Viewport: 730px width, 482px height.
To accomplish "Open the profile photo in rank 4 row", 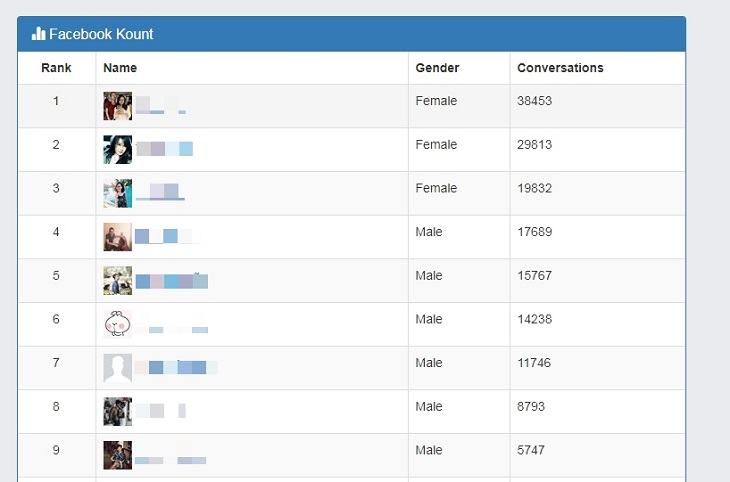I will [x=118, y=237].
